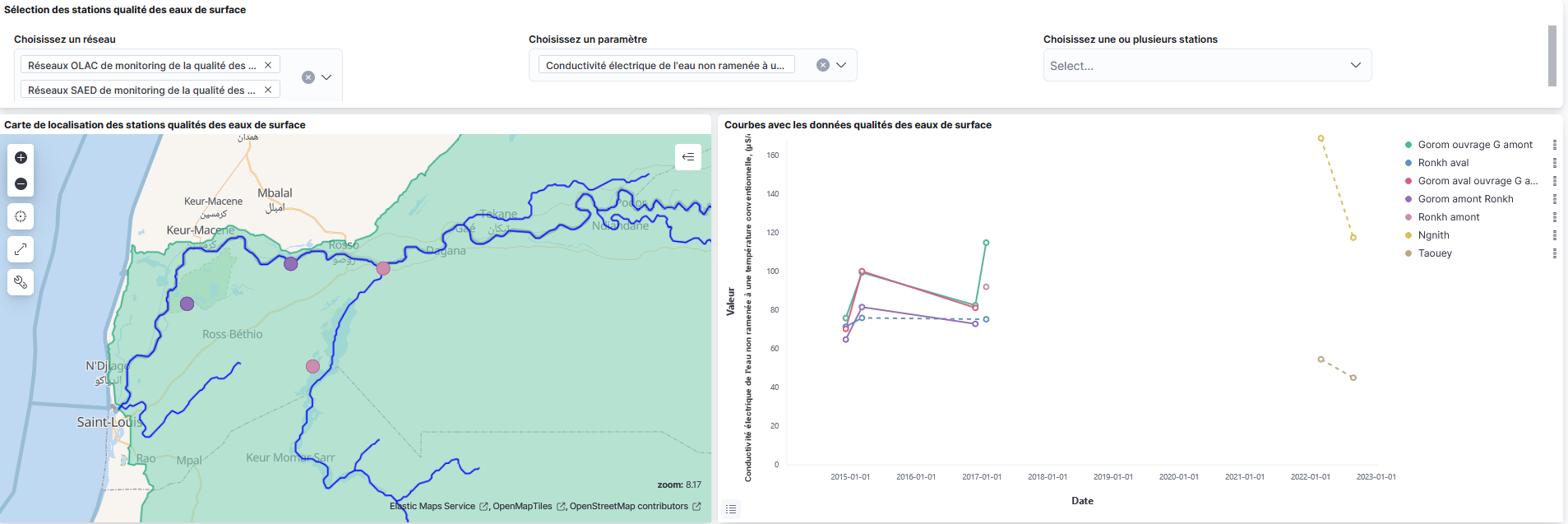Viewport: 1568px width, 524px height.
Task: Open the map tools wrench menu
Action: [x=21, y=282]
